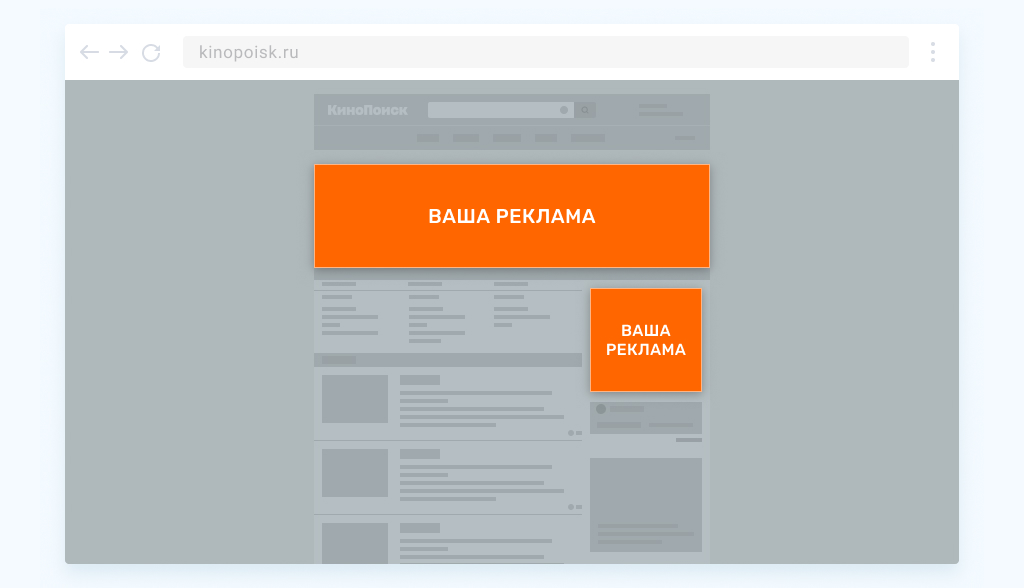Click the browser back arrow
Image resolution: width=1024 pixels, height=588 pixels.
click(89, 52)
